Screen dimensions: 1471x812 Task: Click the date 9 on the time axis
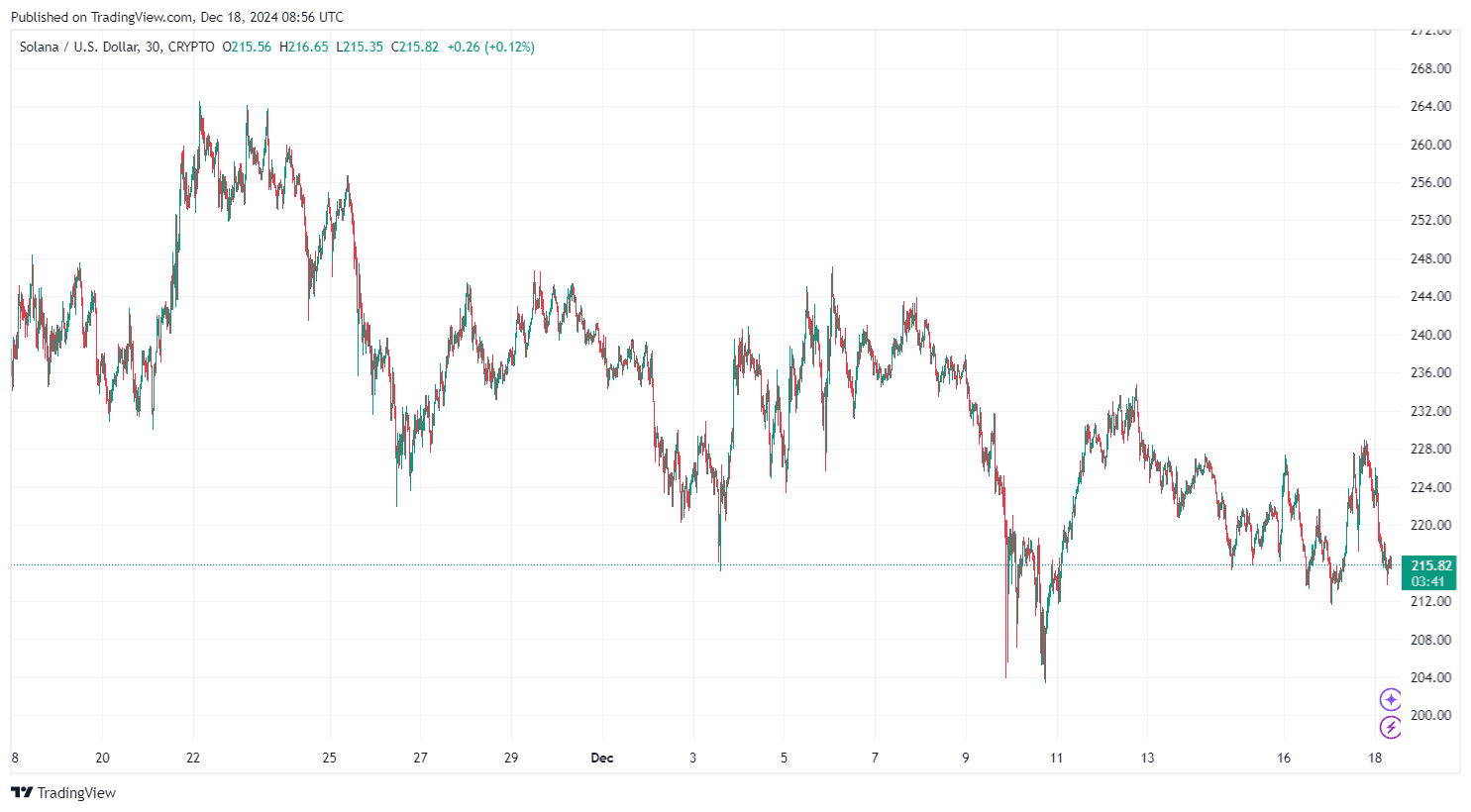[x=966, y=758]
